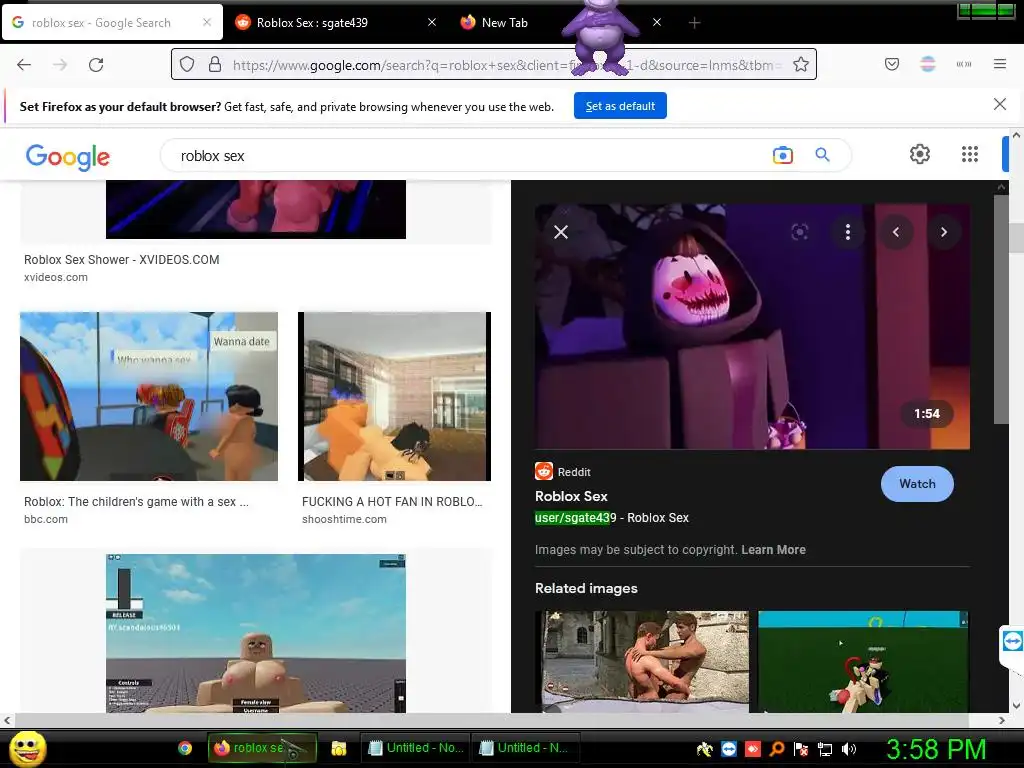Open the Google apps grid
This screenshot has width=1024, height=768.
pos(970,154)
